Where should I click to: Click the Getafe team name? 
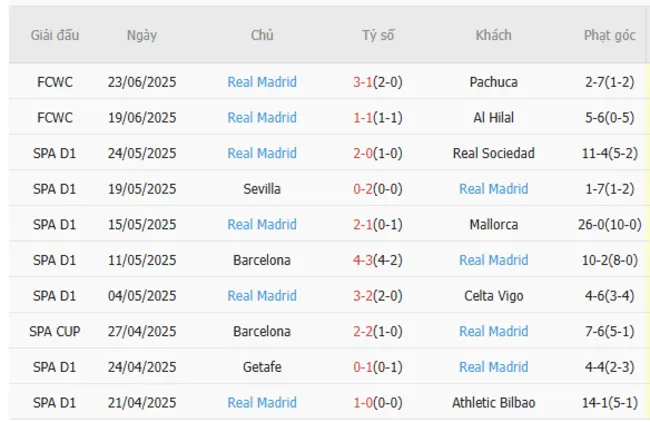pyautogui.click(x=262, y=367)
